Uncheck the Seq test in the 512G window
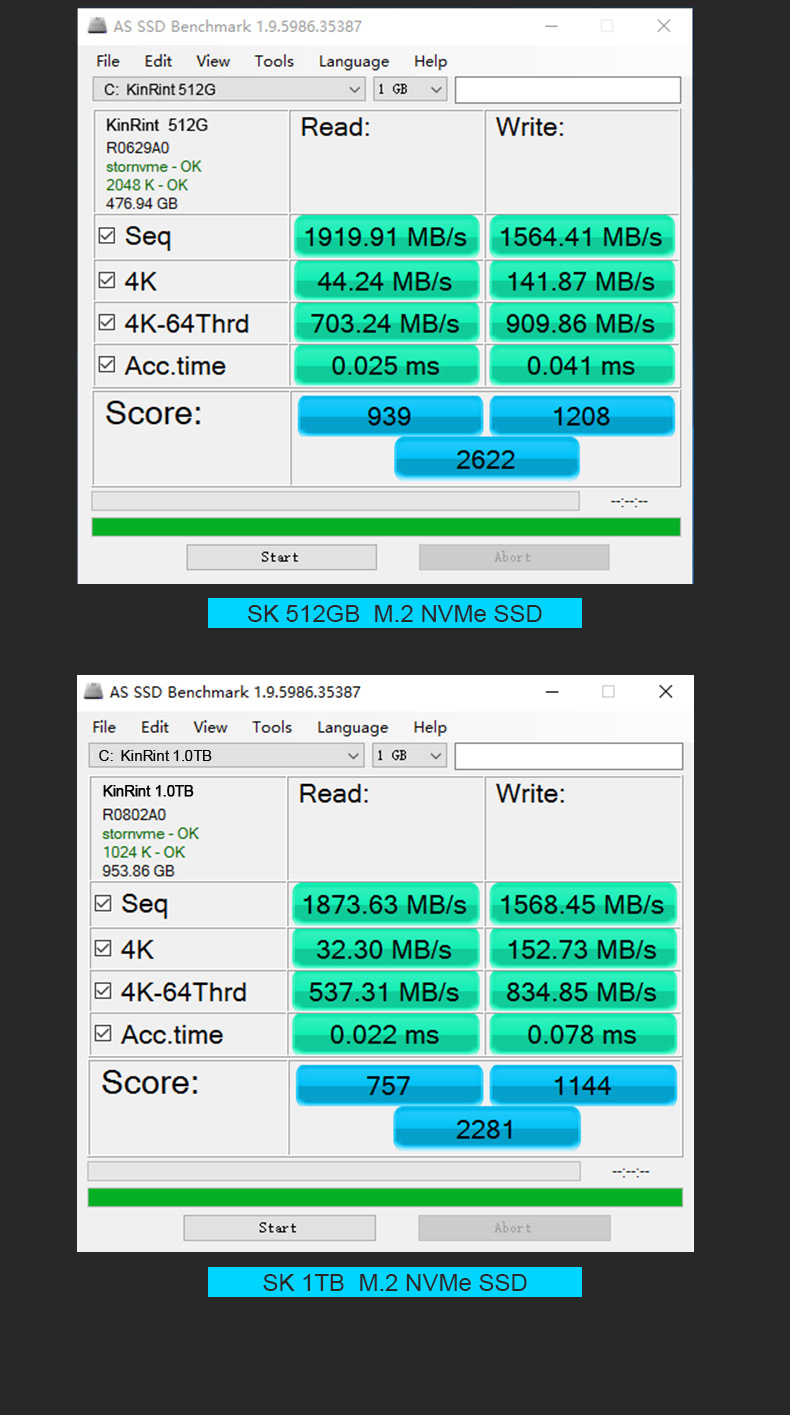 coord(107,237)
